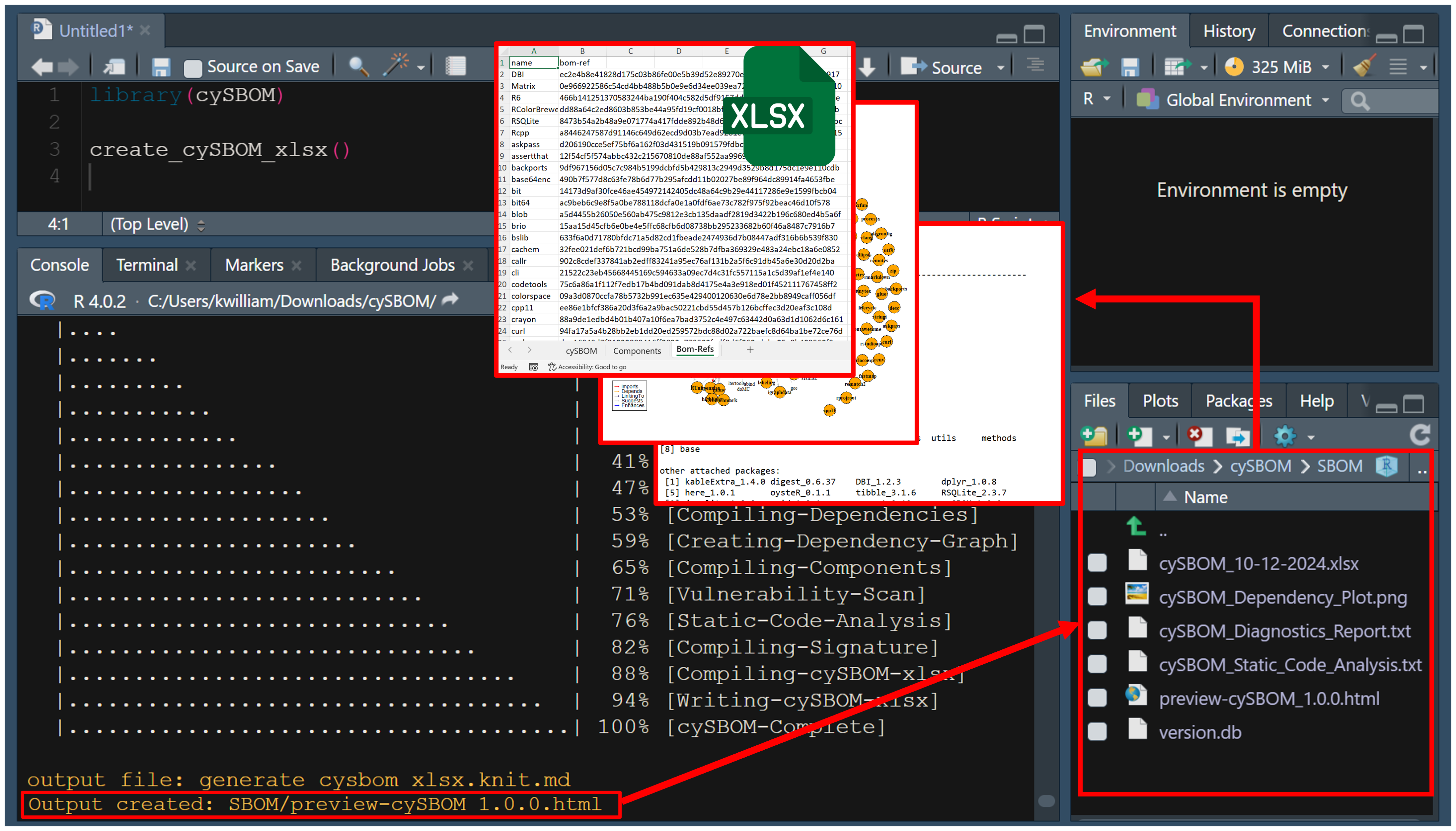
Task: Open the Help tab
Action: coord(1317,401)
